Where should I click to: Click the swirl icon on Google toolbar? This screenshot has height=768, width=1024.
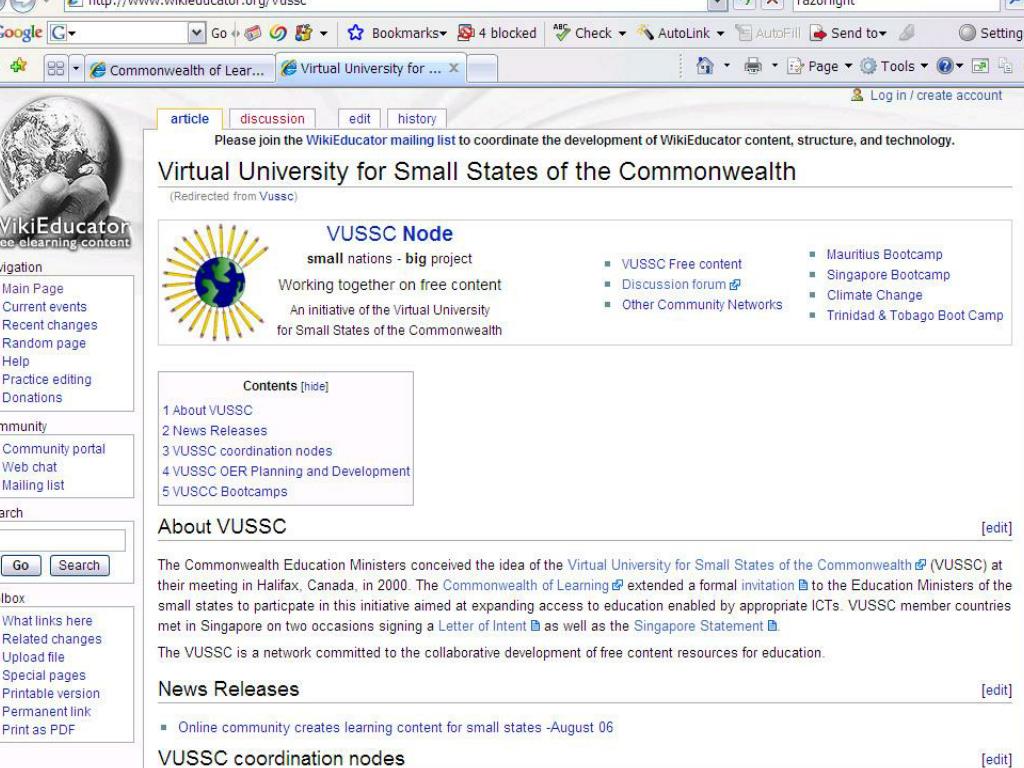click(278, 33)
